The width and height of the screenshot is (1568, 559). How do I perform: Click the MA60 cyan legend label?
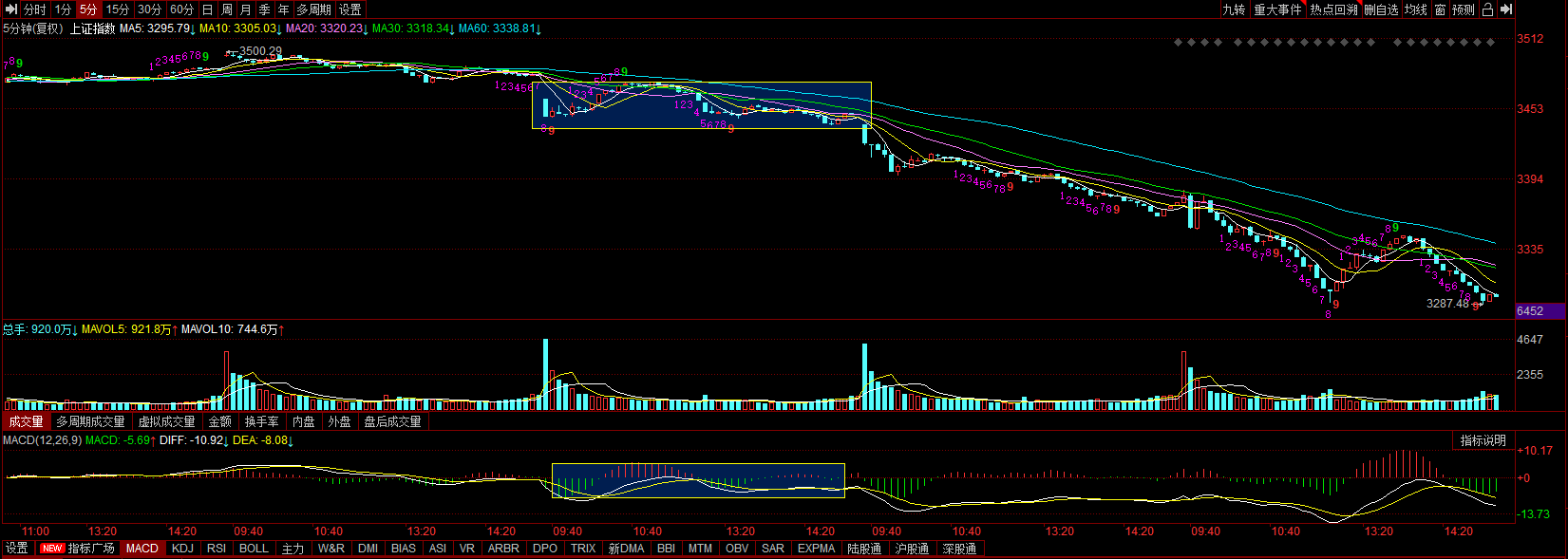498,28
